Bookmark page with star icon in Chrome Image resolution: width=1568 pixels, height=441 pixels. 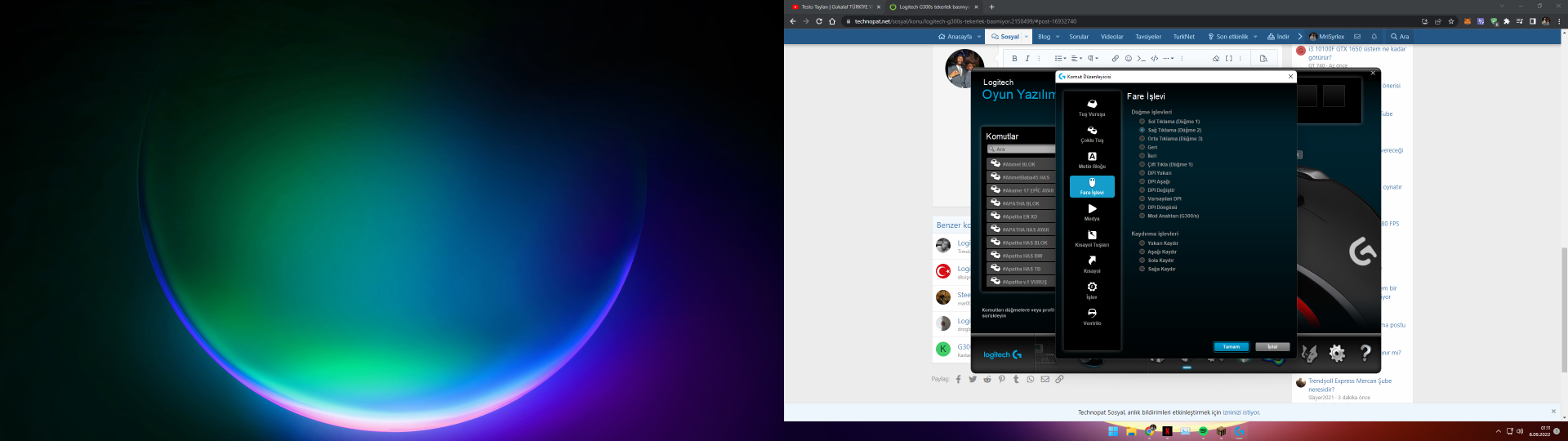(1451, 21)
